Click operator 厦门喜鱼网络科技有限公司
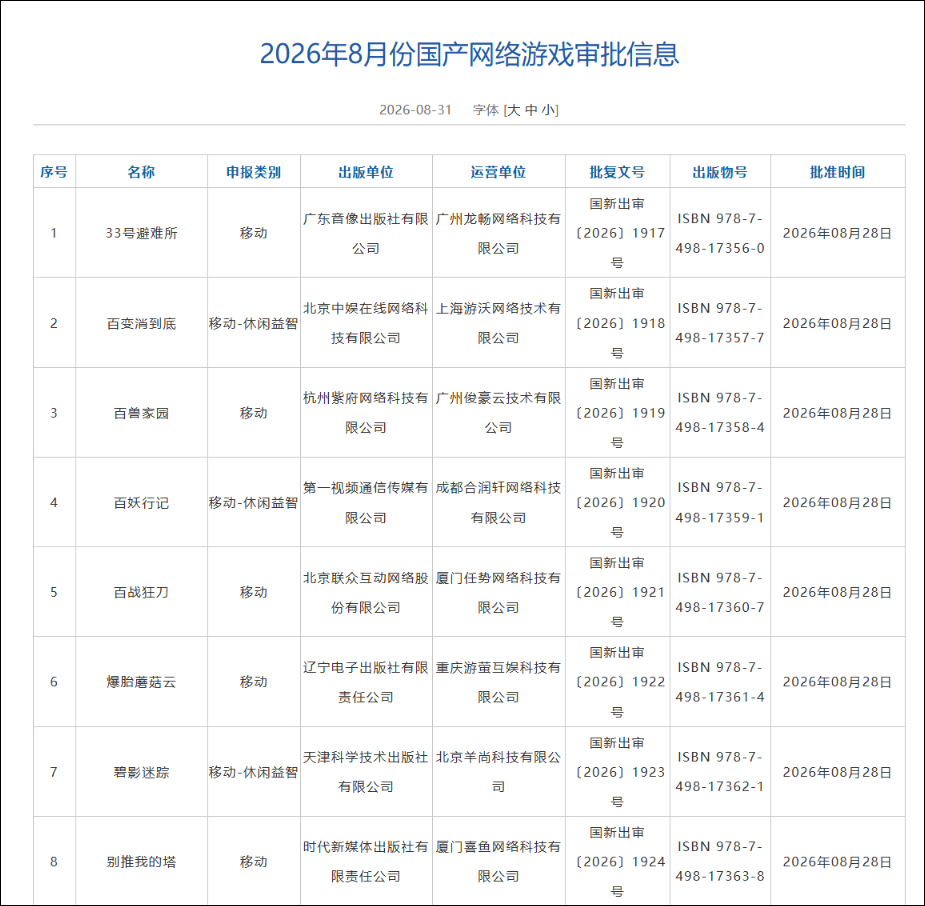Viewport: 925px width, 906px height. pyautogui.click(x=498, y=862)
